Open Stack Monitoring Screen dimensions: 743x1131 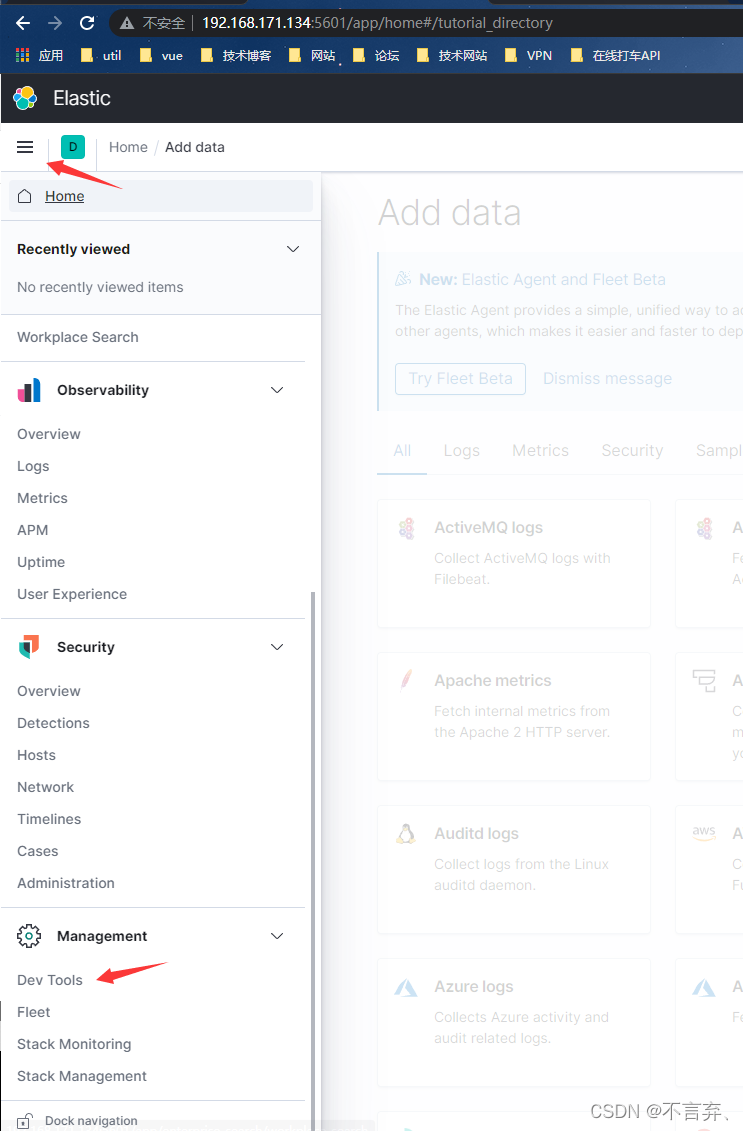tap(74, 1044)
